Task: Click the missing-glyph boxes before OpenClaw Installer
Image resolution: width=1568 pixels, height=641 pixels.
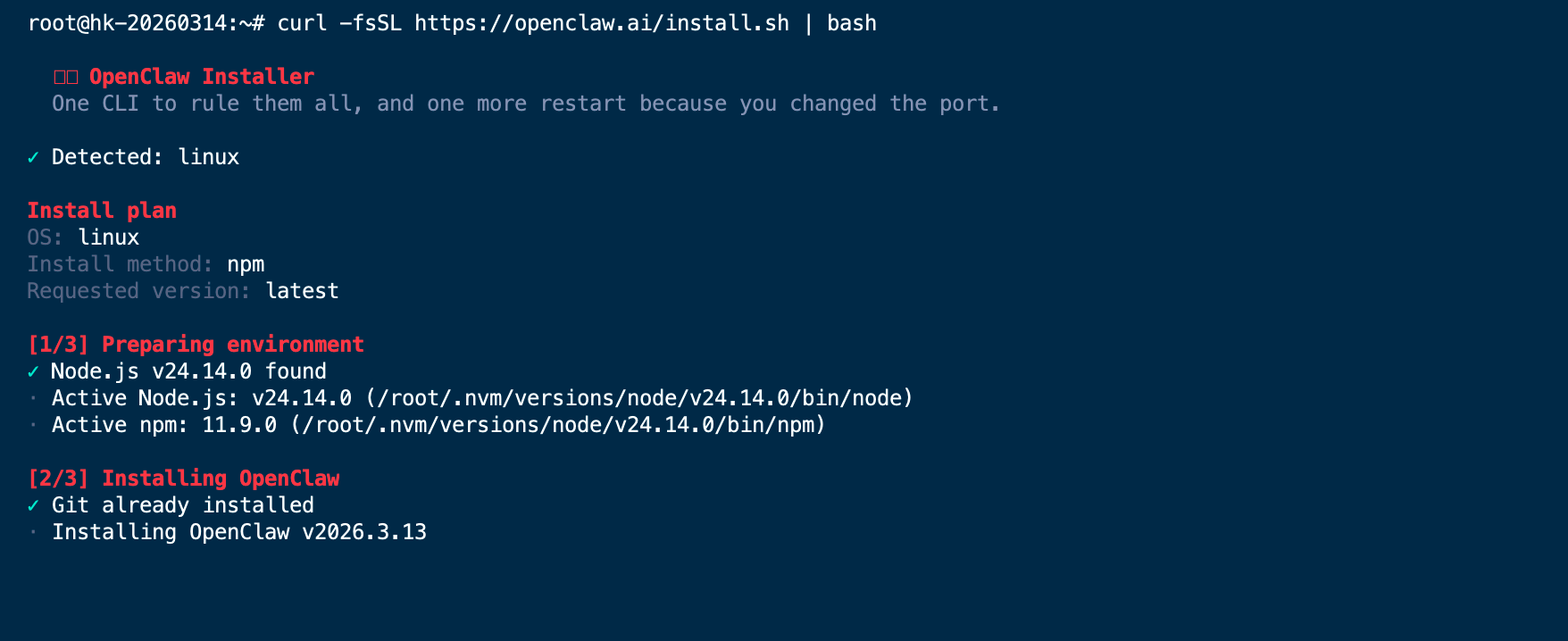Action: (66, 77)
